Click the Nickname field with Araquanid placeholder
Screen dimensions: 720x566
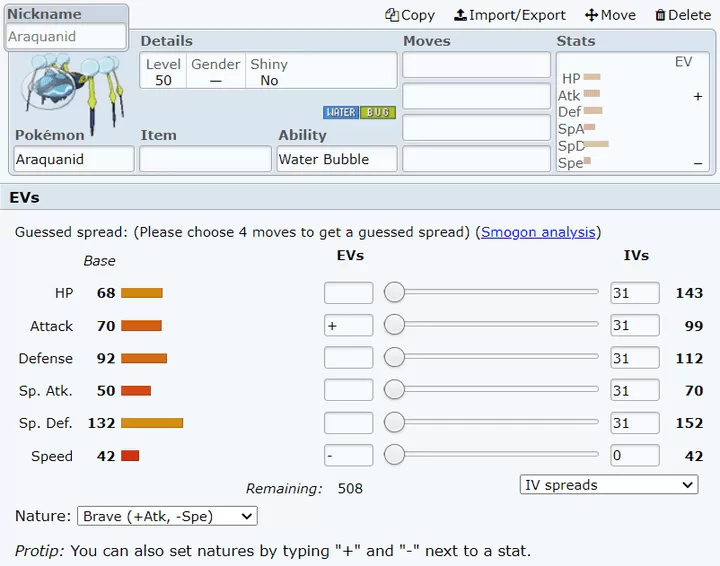(x=66, y=36)
